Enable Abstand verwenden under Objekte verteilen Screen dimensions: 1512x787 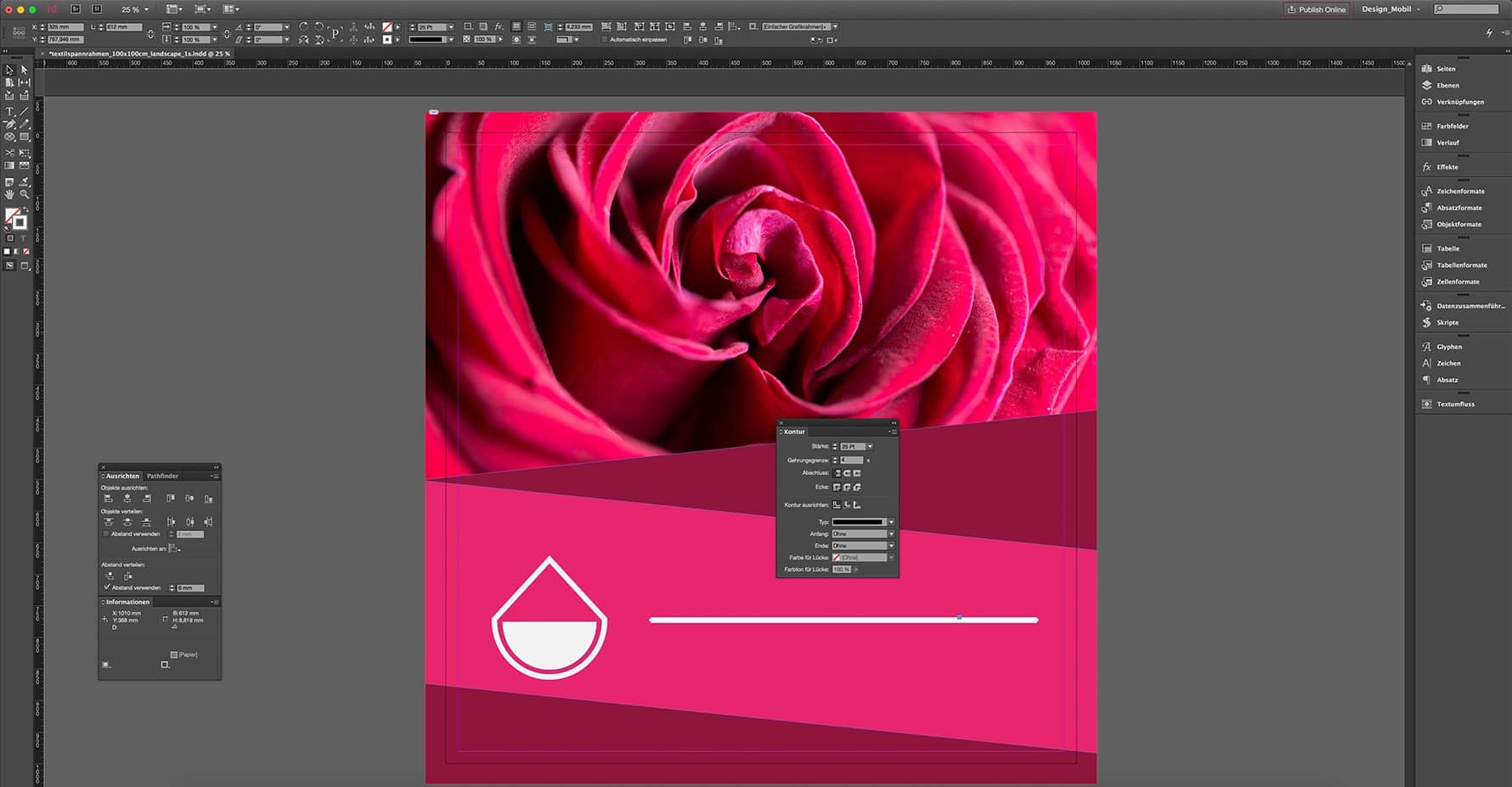point(106,534)
